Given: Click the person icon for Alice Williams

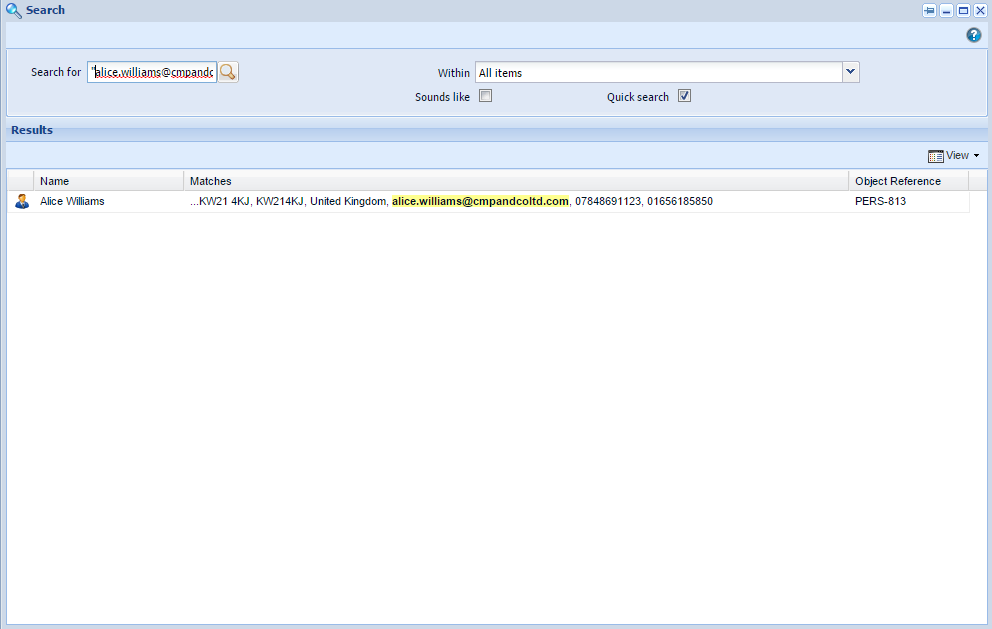Looking at the screenshot, I should [x=22, y=201].
